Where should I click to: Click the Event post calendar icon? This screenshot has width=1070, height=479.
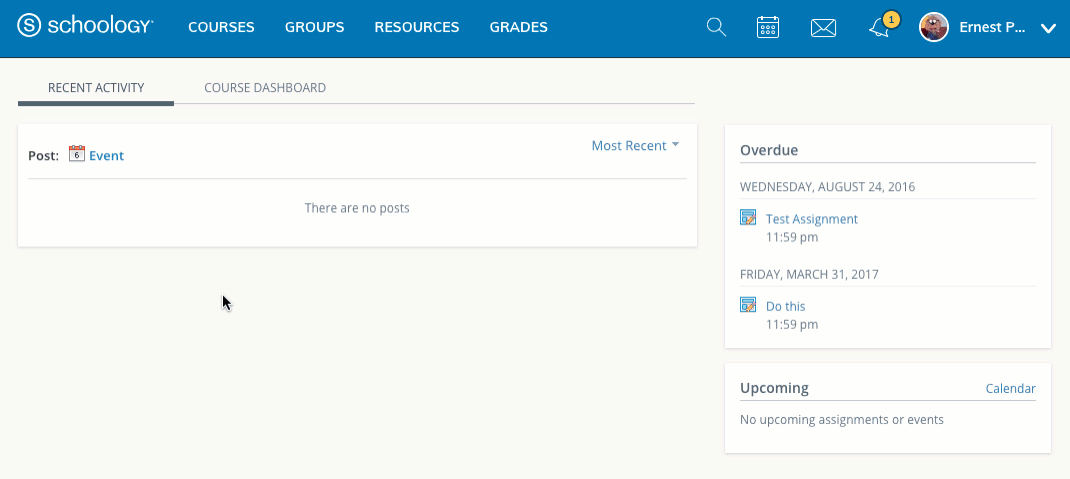click(x=77, y=154)
